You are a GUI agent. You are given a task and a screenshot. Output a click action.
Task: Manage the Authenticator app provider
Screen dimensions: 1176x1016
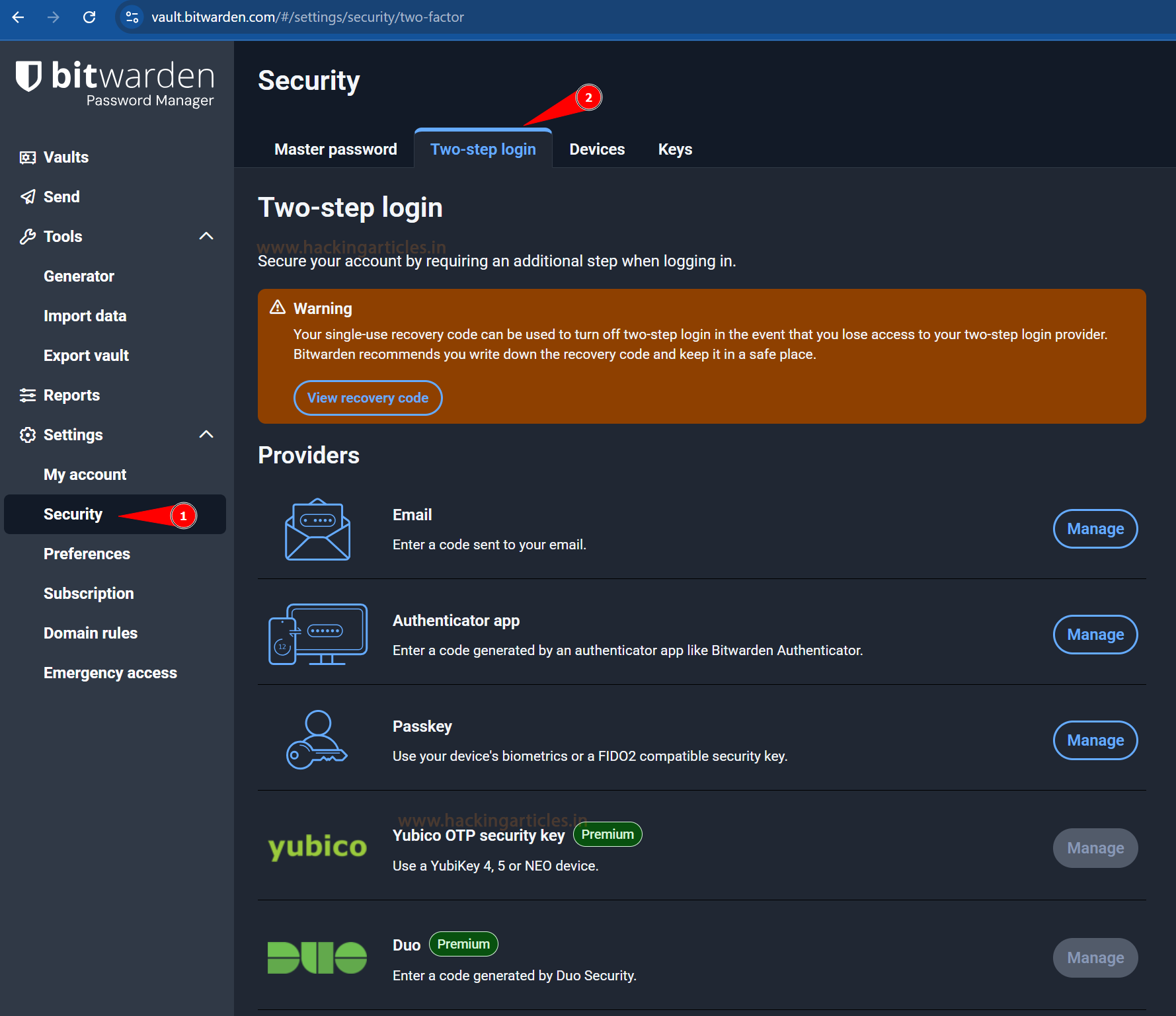[1095, 635]
